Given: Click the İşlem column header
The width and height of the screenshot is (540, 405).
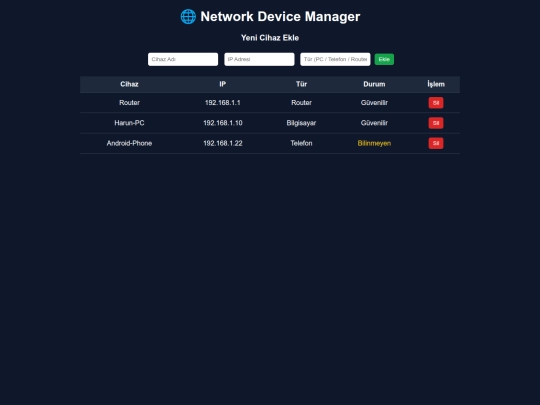Looking at the screenshot, I should point(436,84).
